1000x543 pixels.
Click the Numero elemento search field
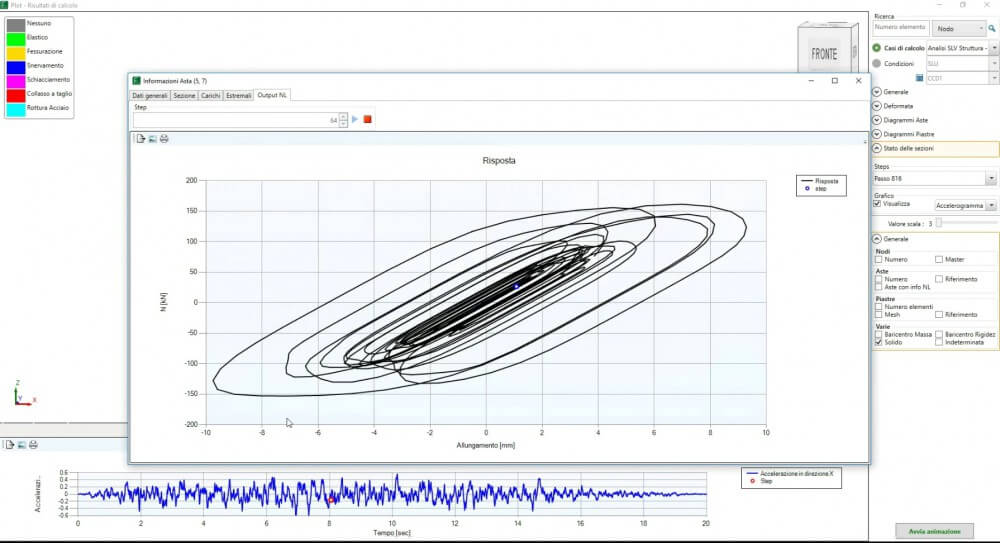click(900, 27)
